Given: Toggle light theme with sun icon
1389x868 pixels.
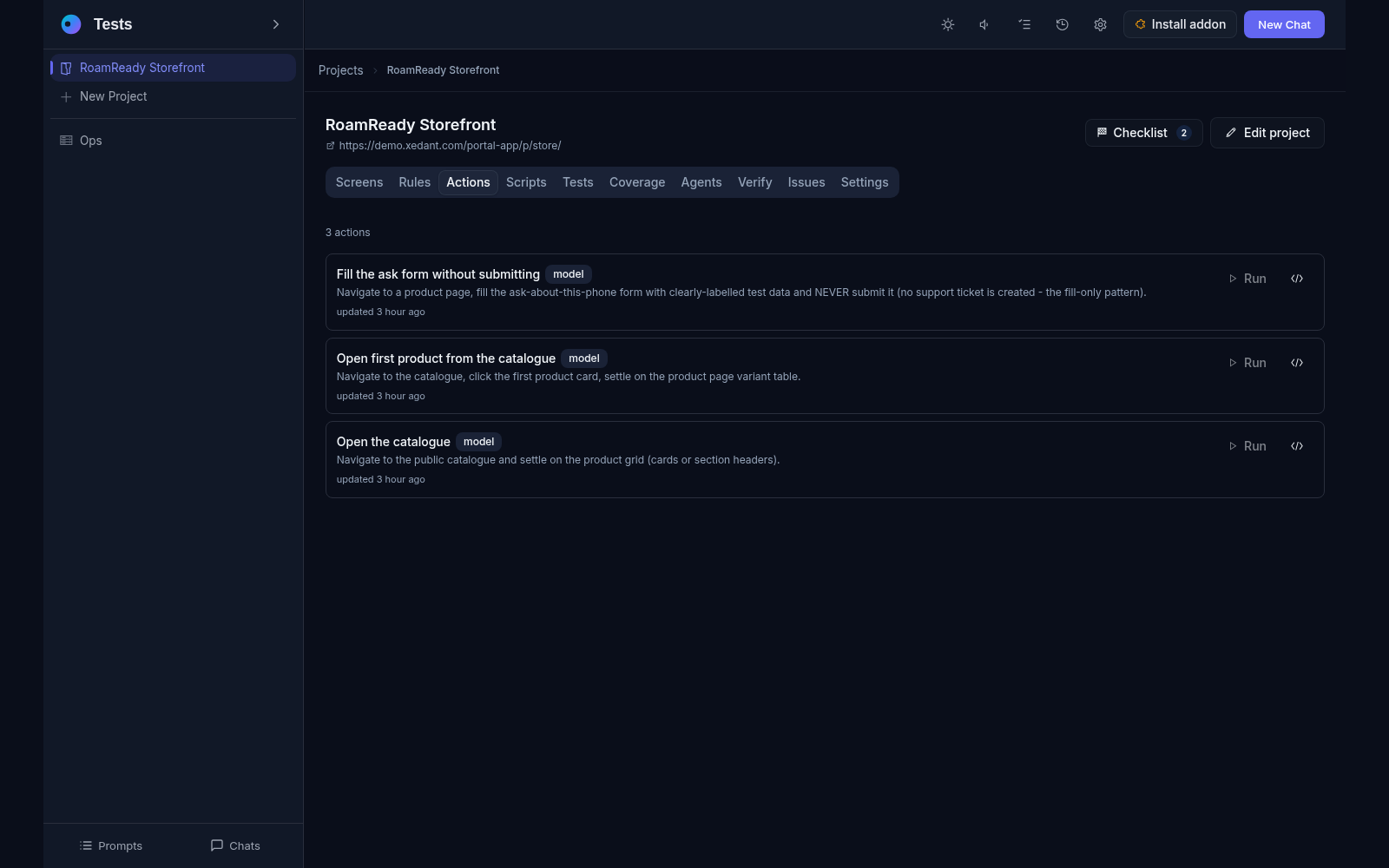Looking at the screenshot, I should (948, 24).
